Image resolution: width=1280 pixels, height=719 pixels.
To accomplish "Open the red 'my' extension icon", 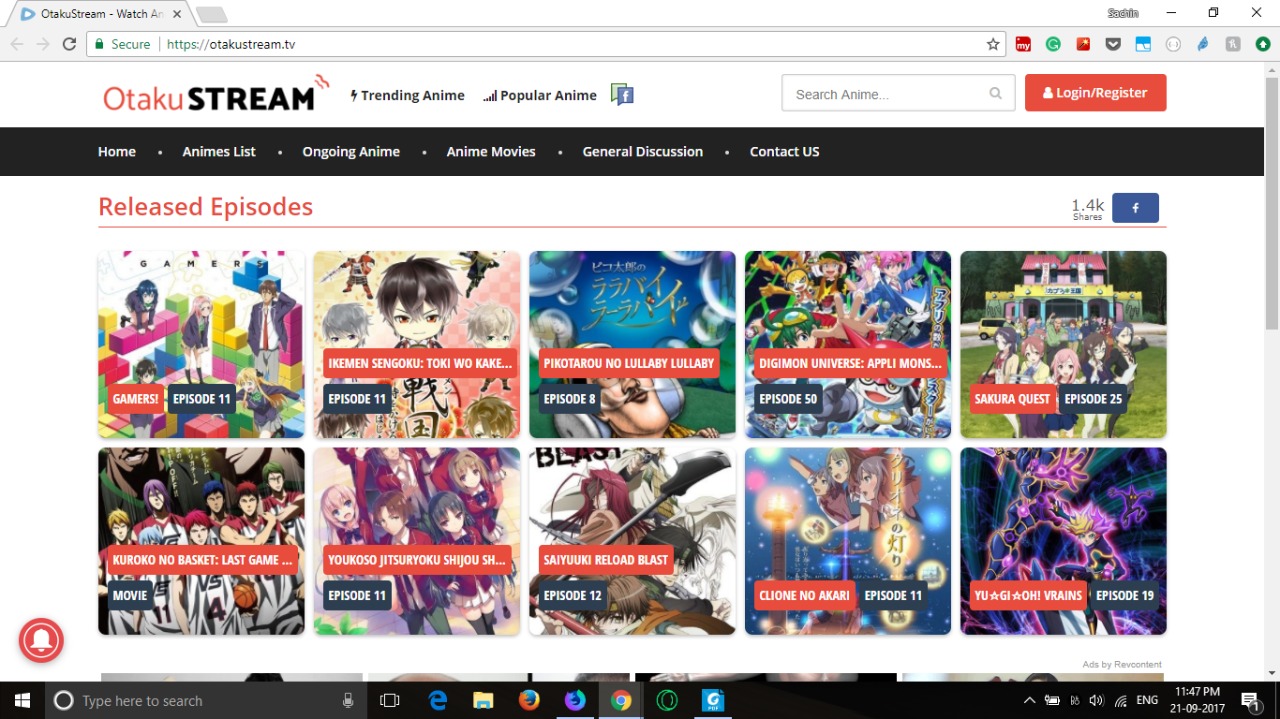I will [1023, 44].
